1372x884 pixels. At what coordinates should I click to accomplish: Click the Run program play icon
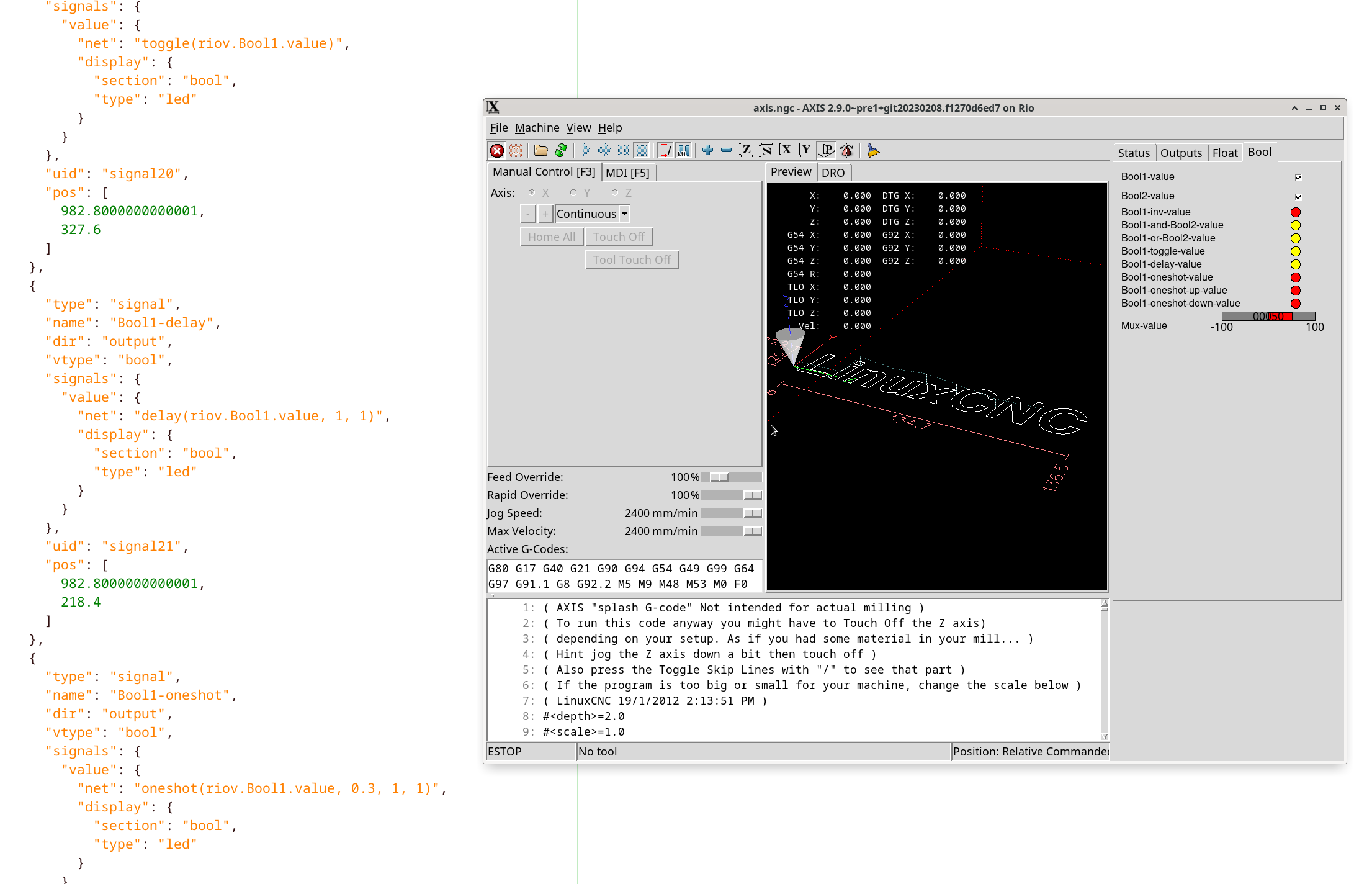click(586, 150)
